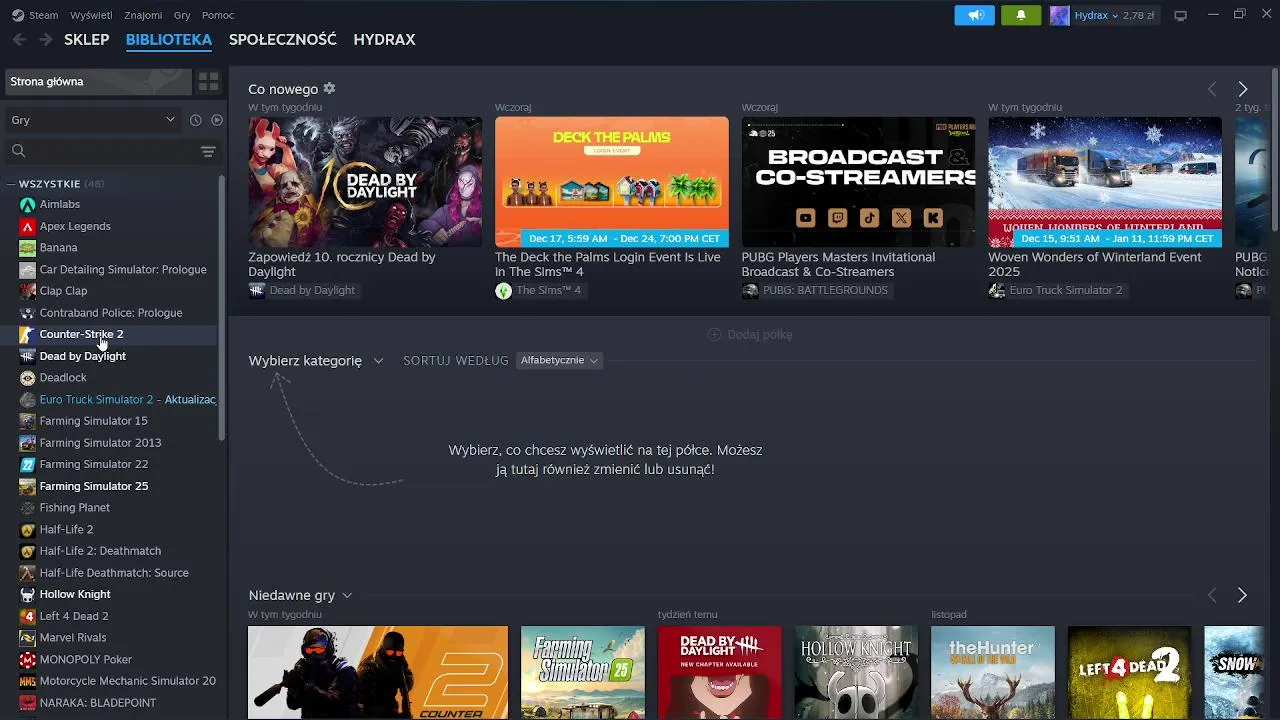Open Big Picture mode monitor icon
This screenshot has width=1280, height=720.
(1181, 15)
